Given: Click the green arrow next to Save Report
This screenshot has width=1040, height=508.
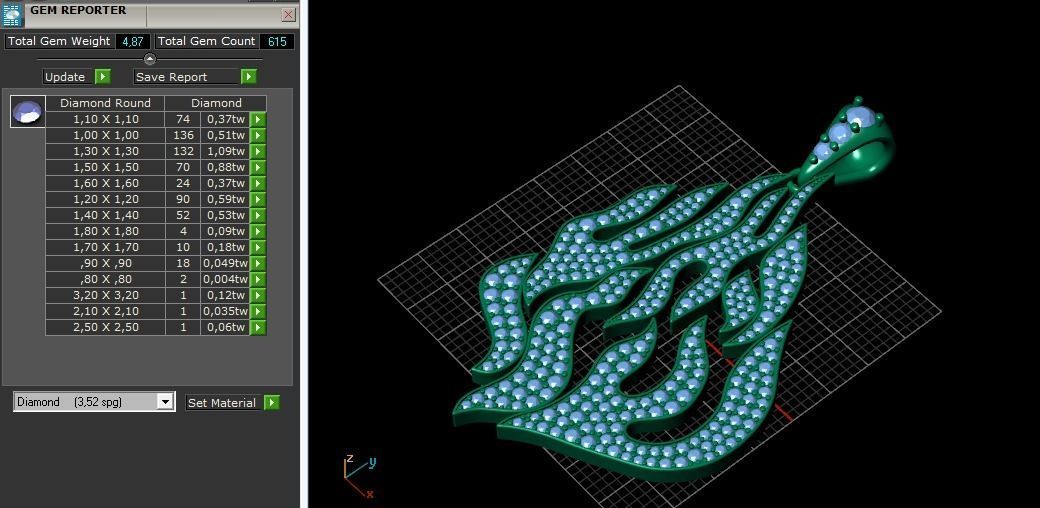Looking at the screenshot, I should pyautogui.click(x=249, y=77).
